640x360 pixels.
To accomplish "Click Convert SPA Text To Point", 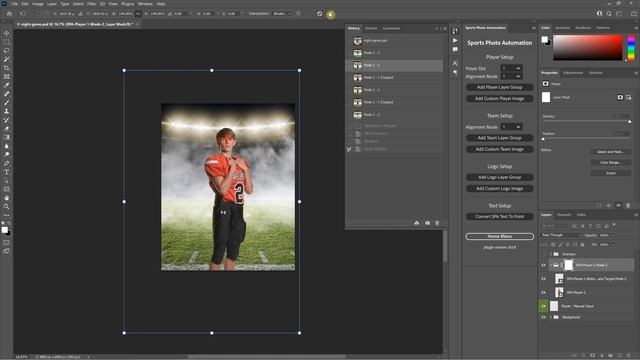I will (500, 216).
